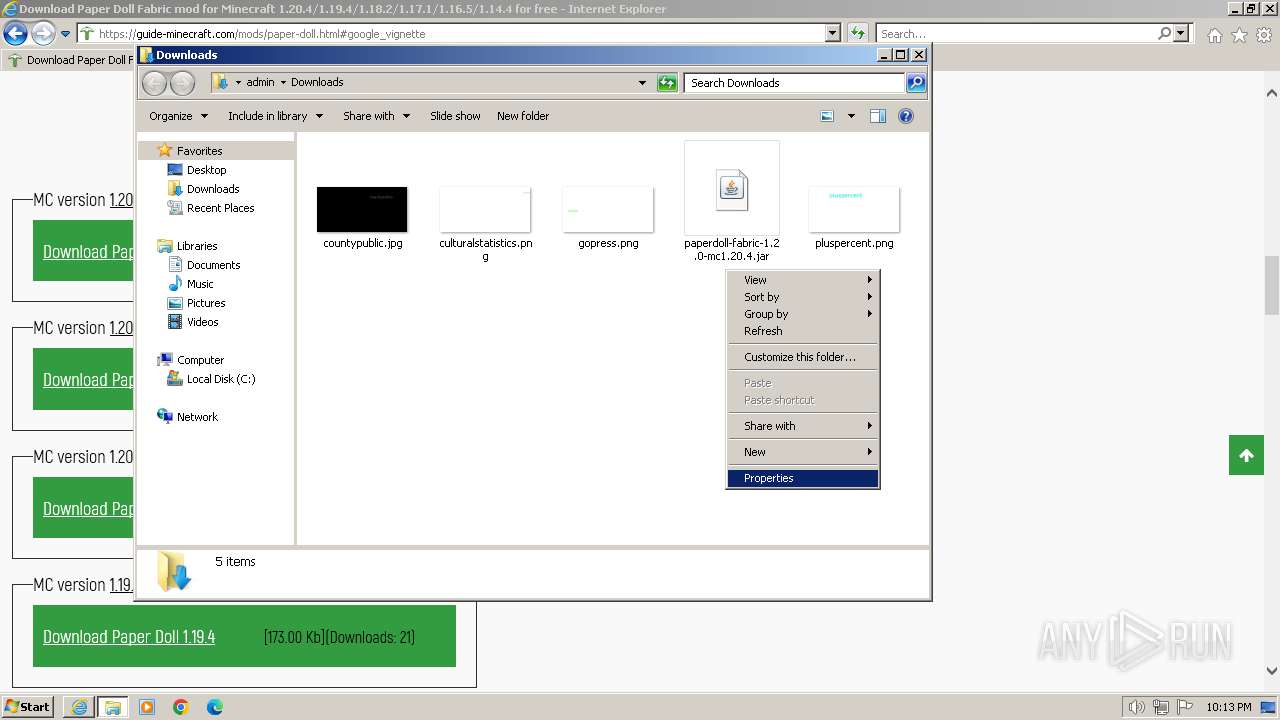The image size is (1280, 720).
Task: Open the view options dropdown arrow
Action: [851, 116]
